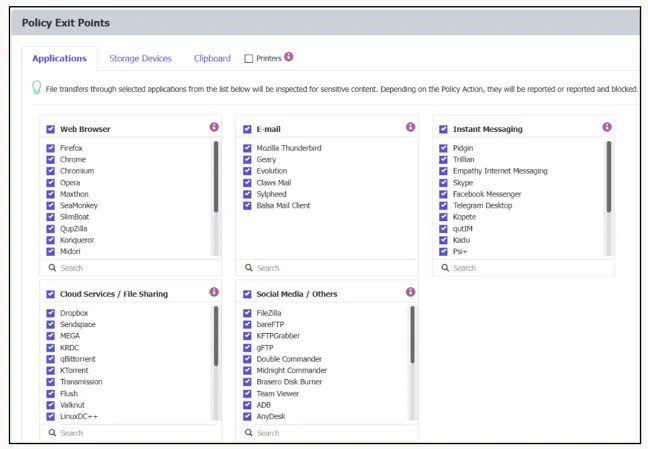
Task: Uncheck the Konqueror checkbox
Action: (50, 240)
